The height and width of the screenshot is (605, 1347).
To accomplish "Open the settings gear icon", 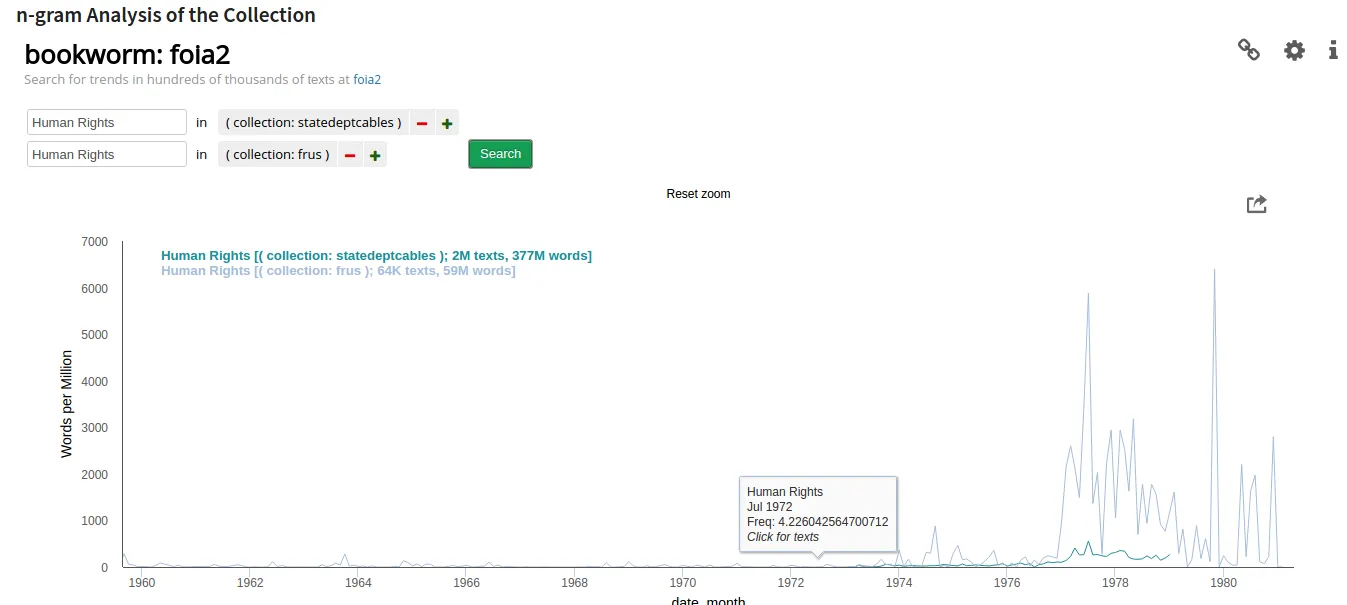I will point(1294,50).
